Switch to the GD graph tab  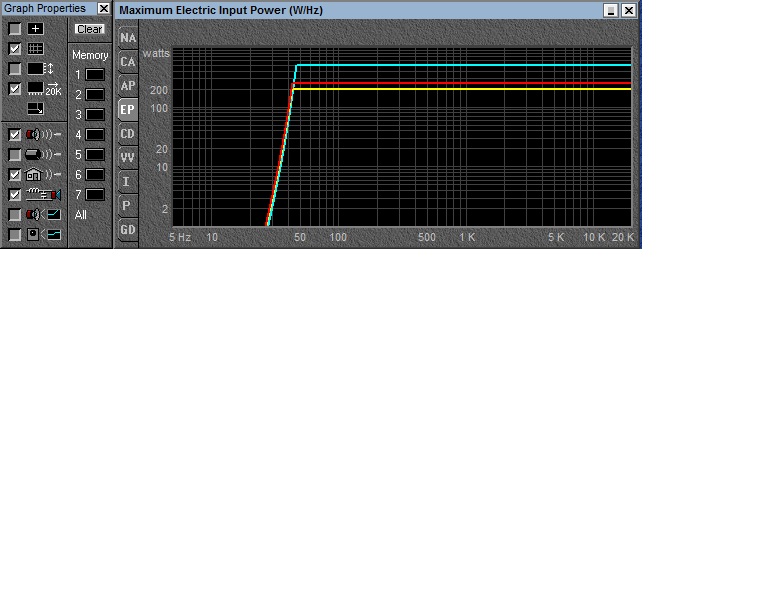(128, 230)
